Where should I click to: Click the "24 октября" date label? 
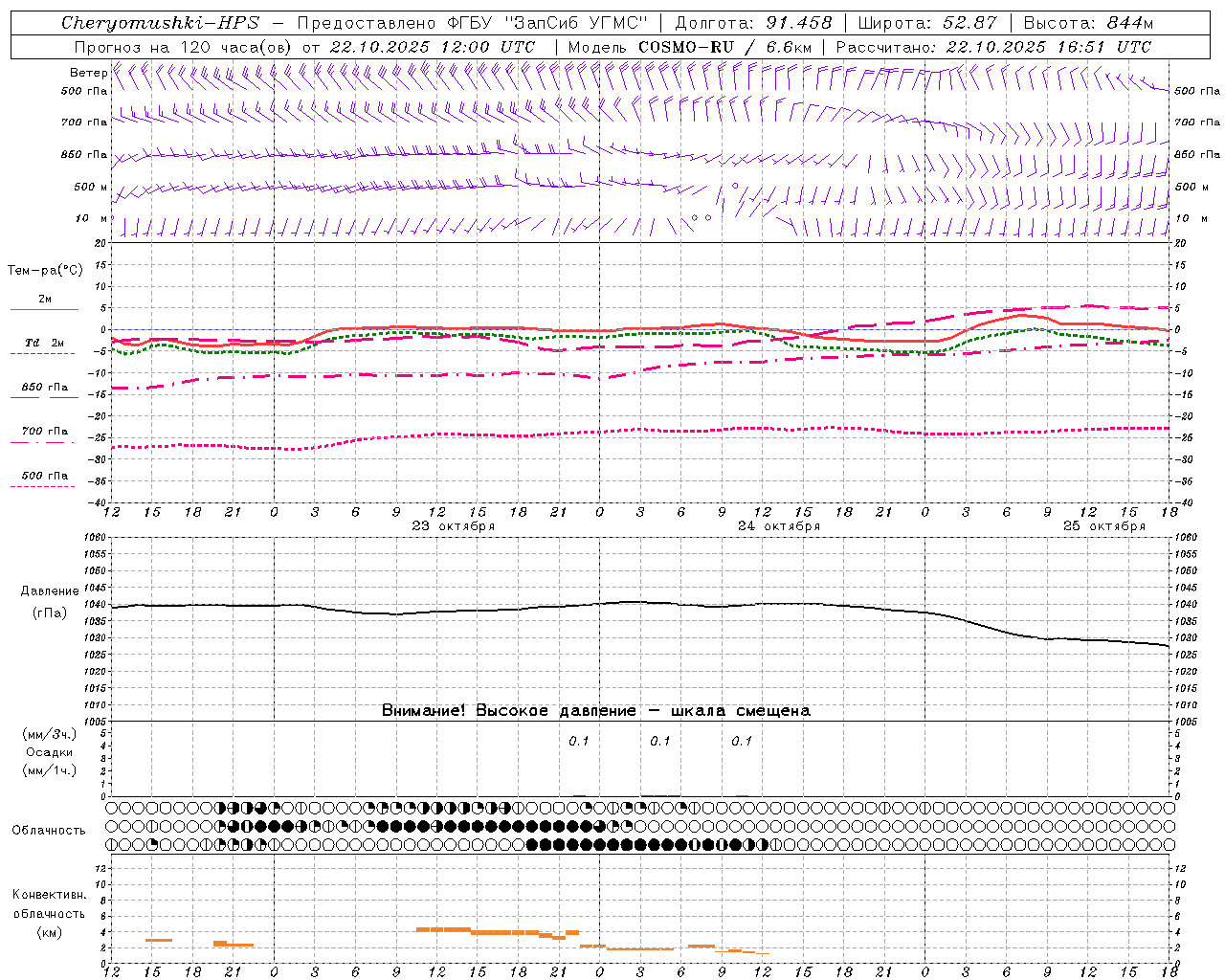(779, 526)
